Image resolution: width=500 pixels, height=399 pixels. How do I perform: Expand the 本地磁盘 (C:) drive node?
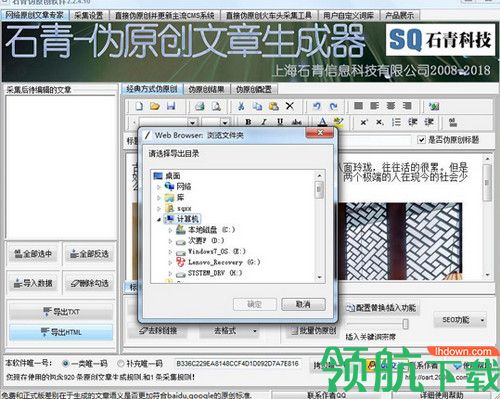(x=170, y=230)
